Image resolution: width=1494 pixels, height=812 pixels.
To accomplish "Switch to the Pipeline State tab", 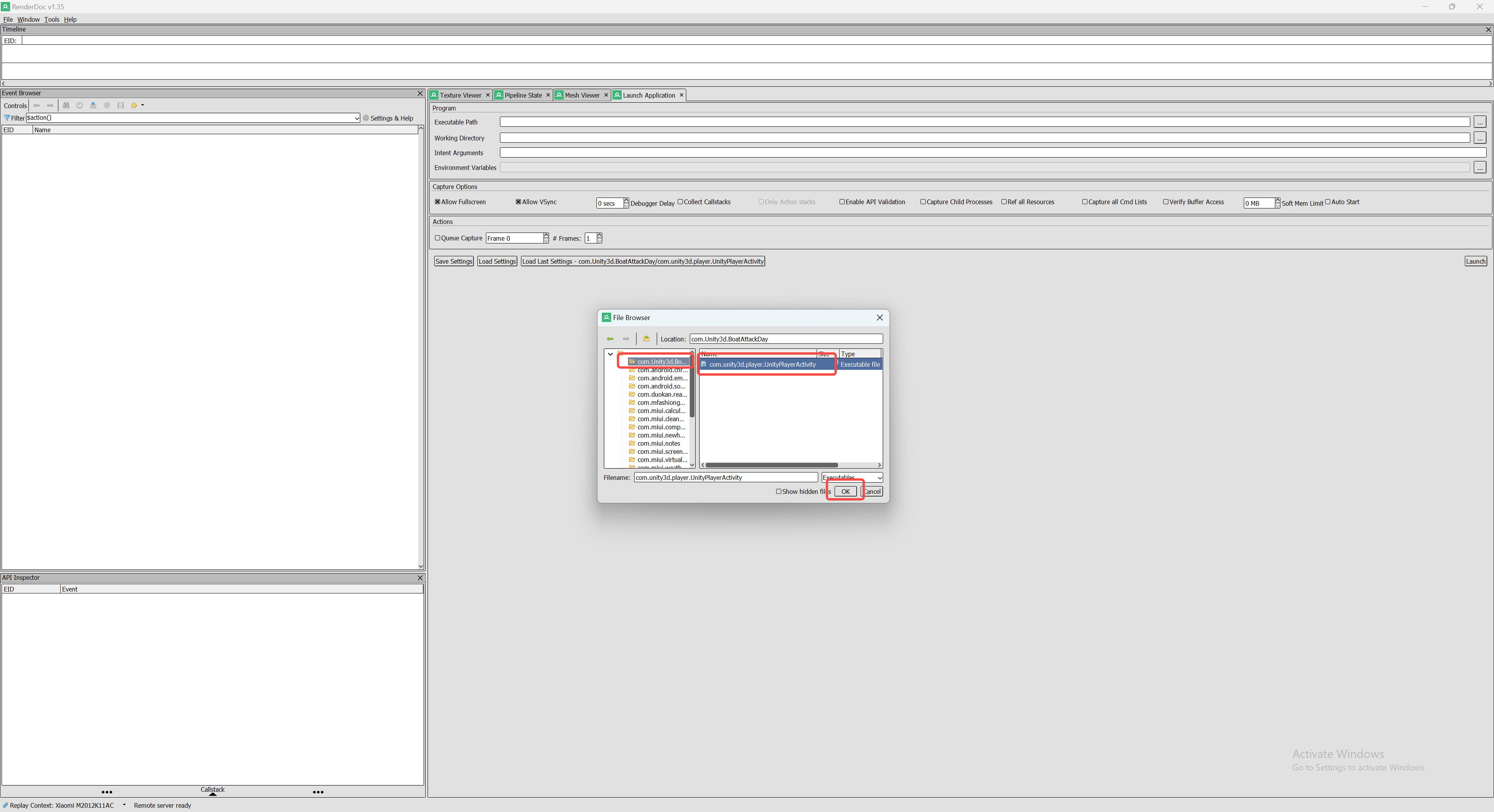I will pos(523,96).
